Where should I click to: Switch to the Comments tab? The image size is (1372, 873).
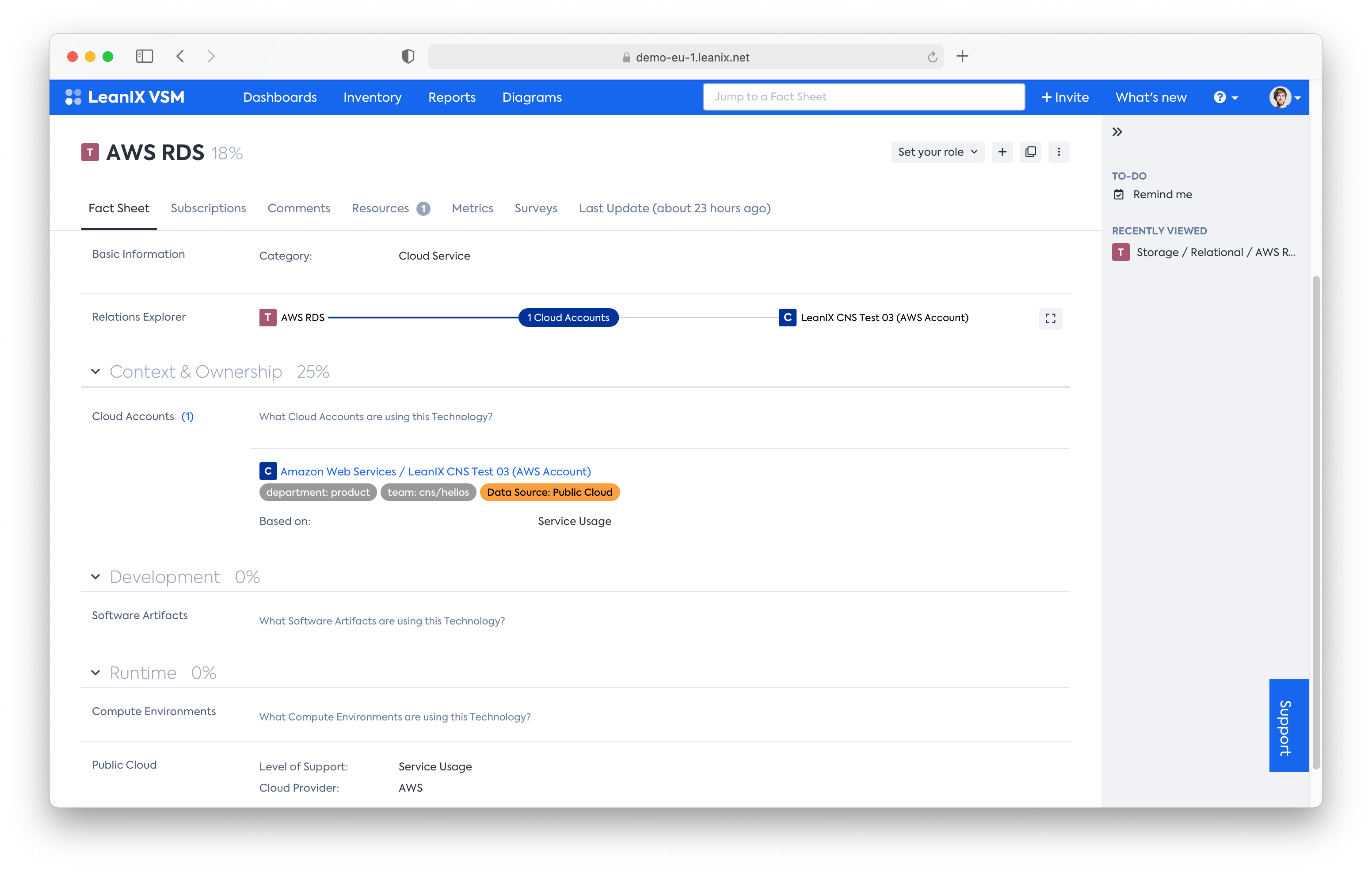(x=298, y=208)
